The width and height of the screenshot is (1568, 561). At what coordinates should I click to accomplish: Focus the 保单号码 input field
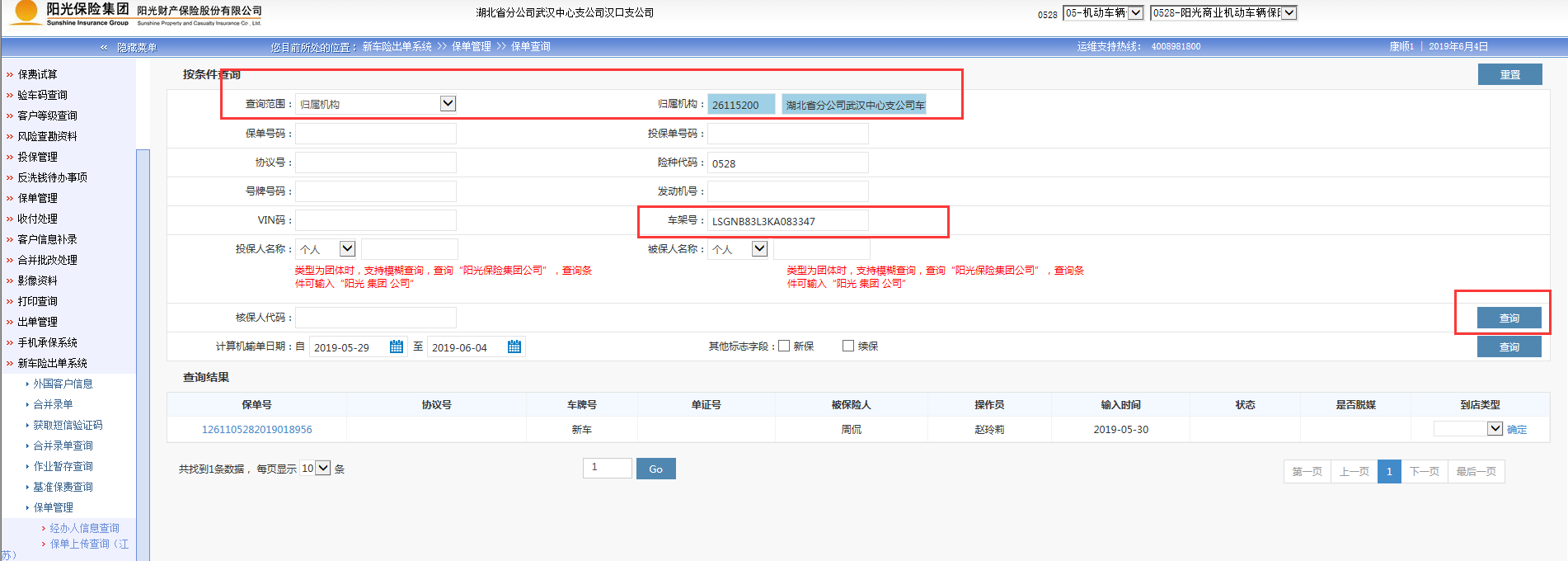376,133
